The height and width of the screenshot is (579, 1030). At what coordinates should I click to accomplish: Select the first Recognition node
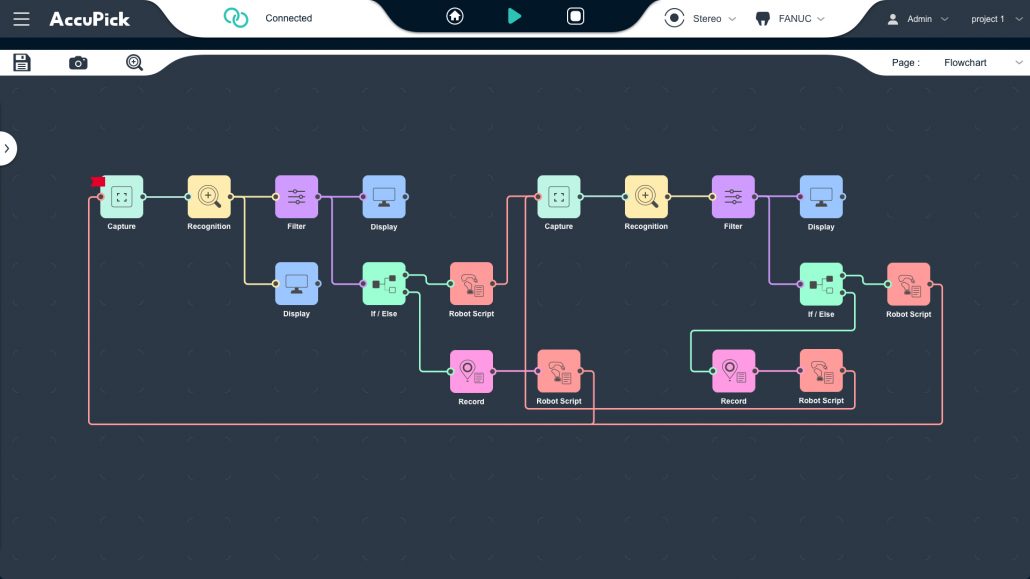click(209, 197)
